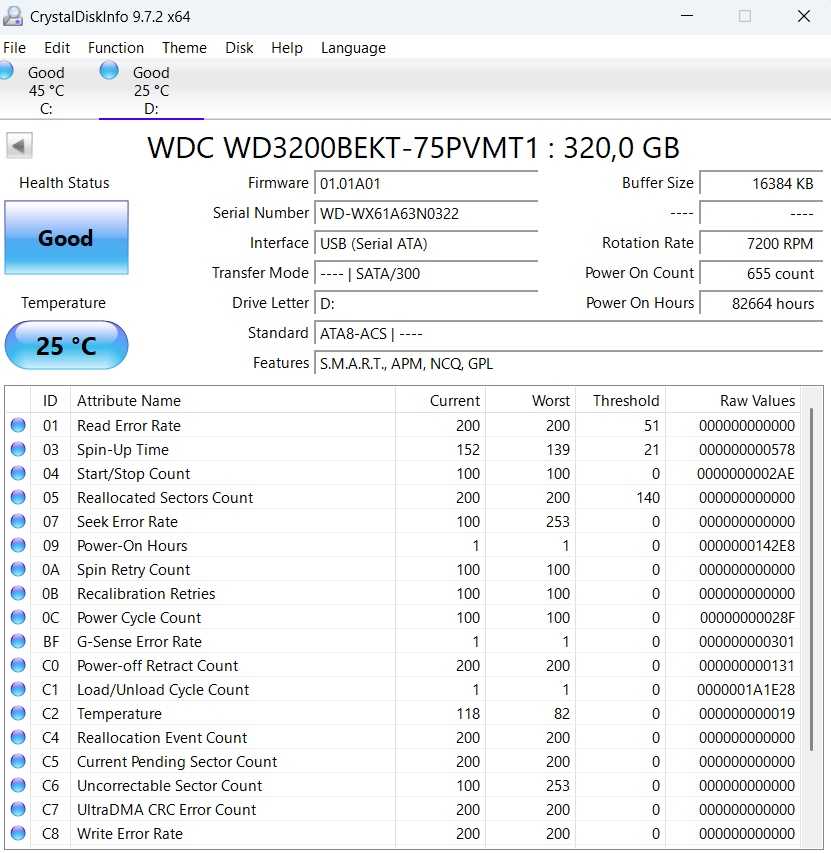Click the 25 °C temperature indicator

pyautogui.click(x=66, y=344)
